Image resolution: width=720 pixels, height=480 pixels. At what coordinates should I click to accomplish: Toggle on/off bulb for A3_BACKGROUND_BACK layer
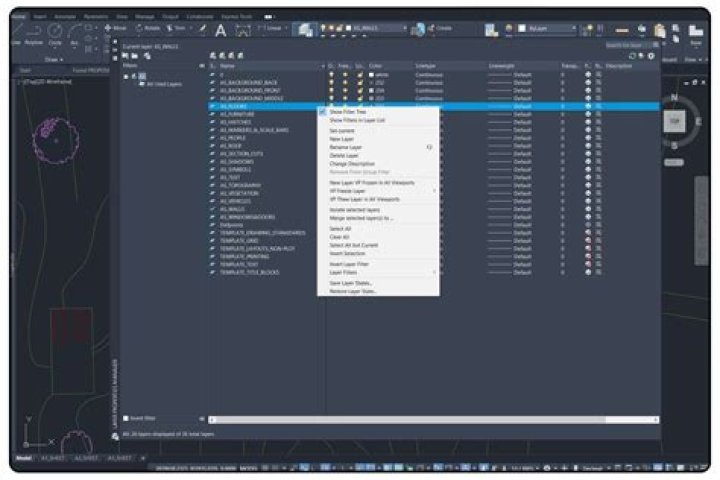click(332, 81)
